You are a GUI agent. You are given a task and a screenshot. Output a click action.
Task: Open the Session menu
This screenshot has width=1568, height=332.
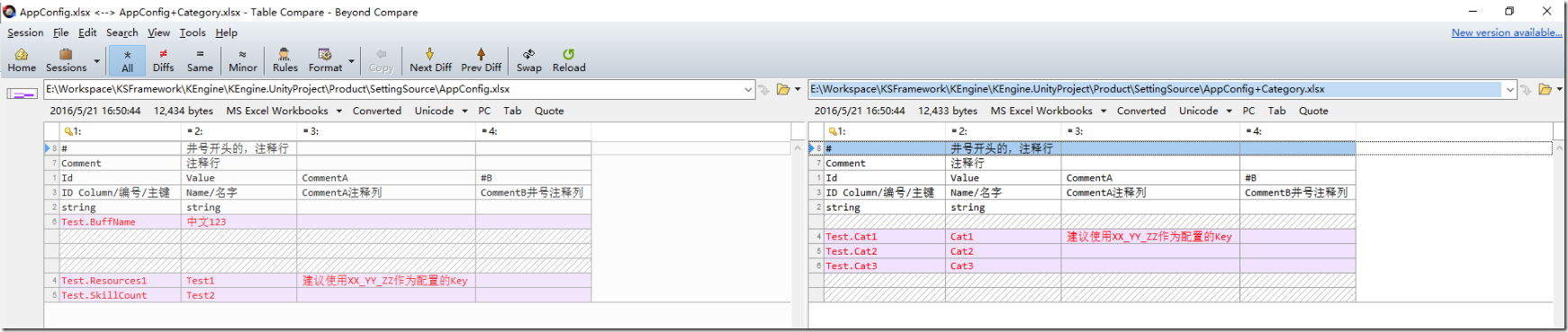[25, 32]
